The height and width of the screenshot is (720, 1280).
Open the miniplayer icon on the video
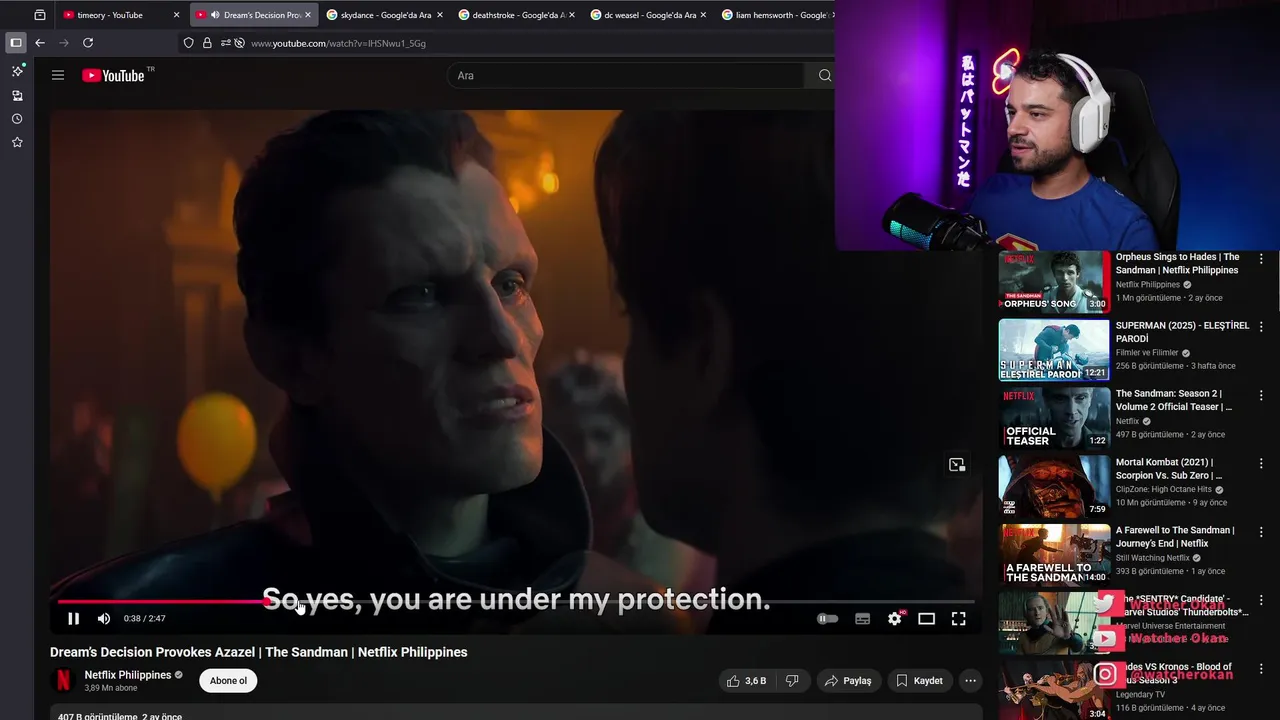pyautogui.click(x=957, y=465)
